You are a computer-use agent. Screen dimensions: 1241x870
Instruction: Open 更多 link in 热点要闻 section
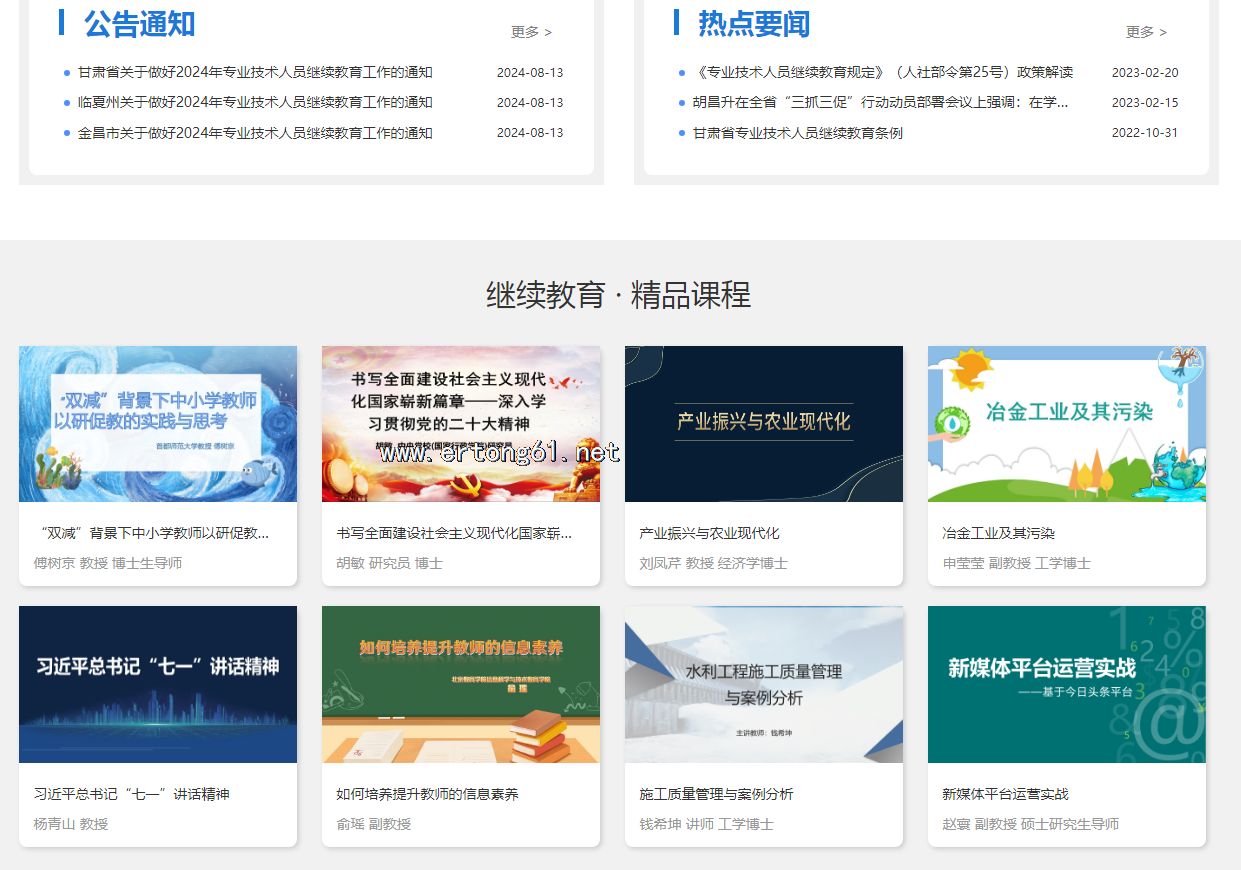tap(1146, 32)
